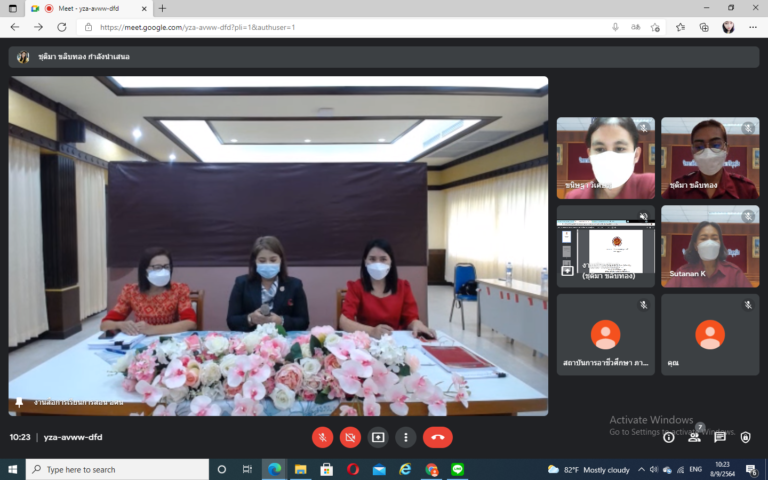Refresh the page in the browser

tap(62, 27)
